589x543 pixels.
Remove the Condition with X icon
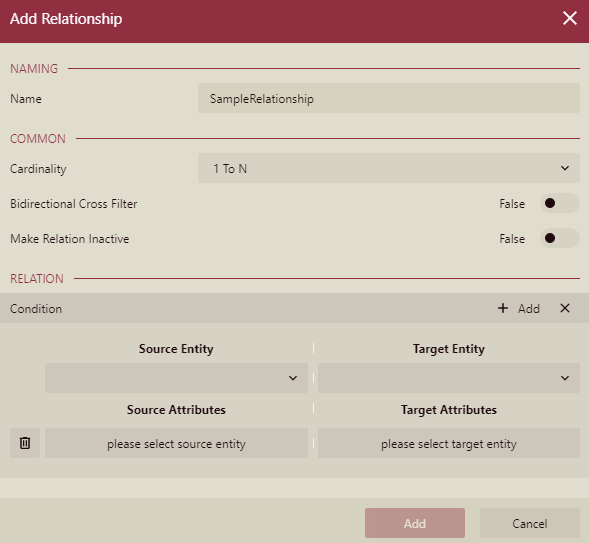(565, 308)
